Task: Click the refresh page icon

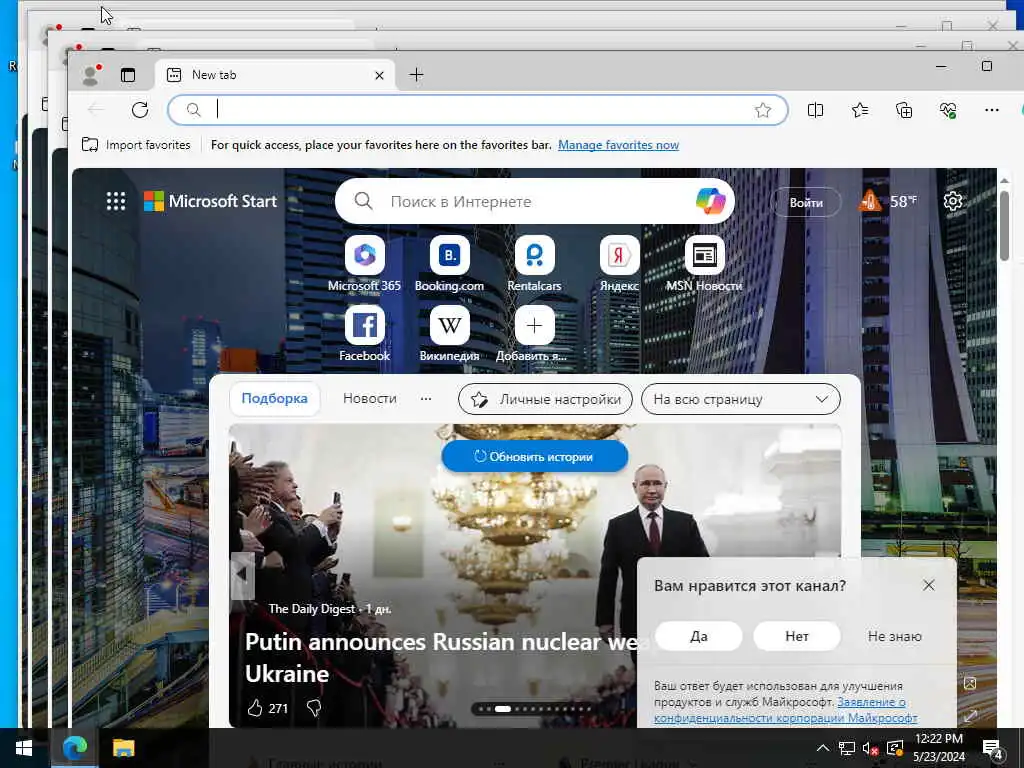Action: tap(140, 110)
